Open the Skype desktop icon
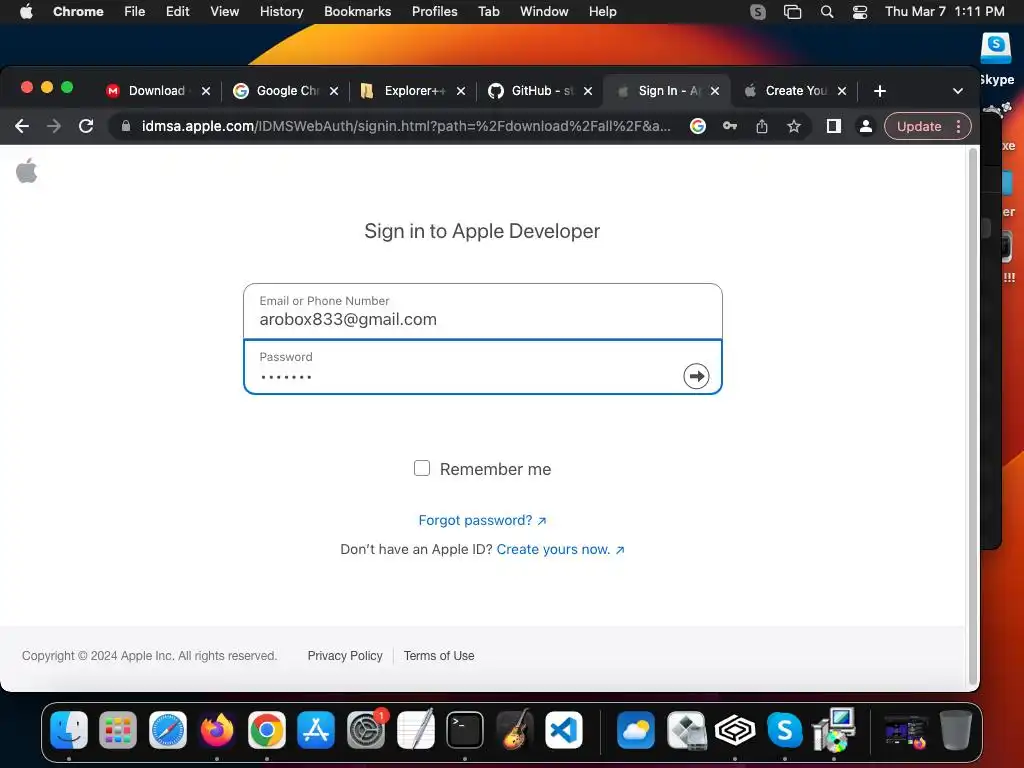 pos(996,59)
